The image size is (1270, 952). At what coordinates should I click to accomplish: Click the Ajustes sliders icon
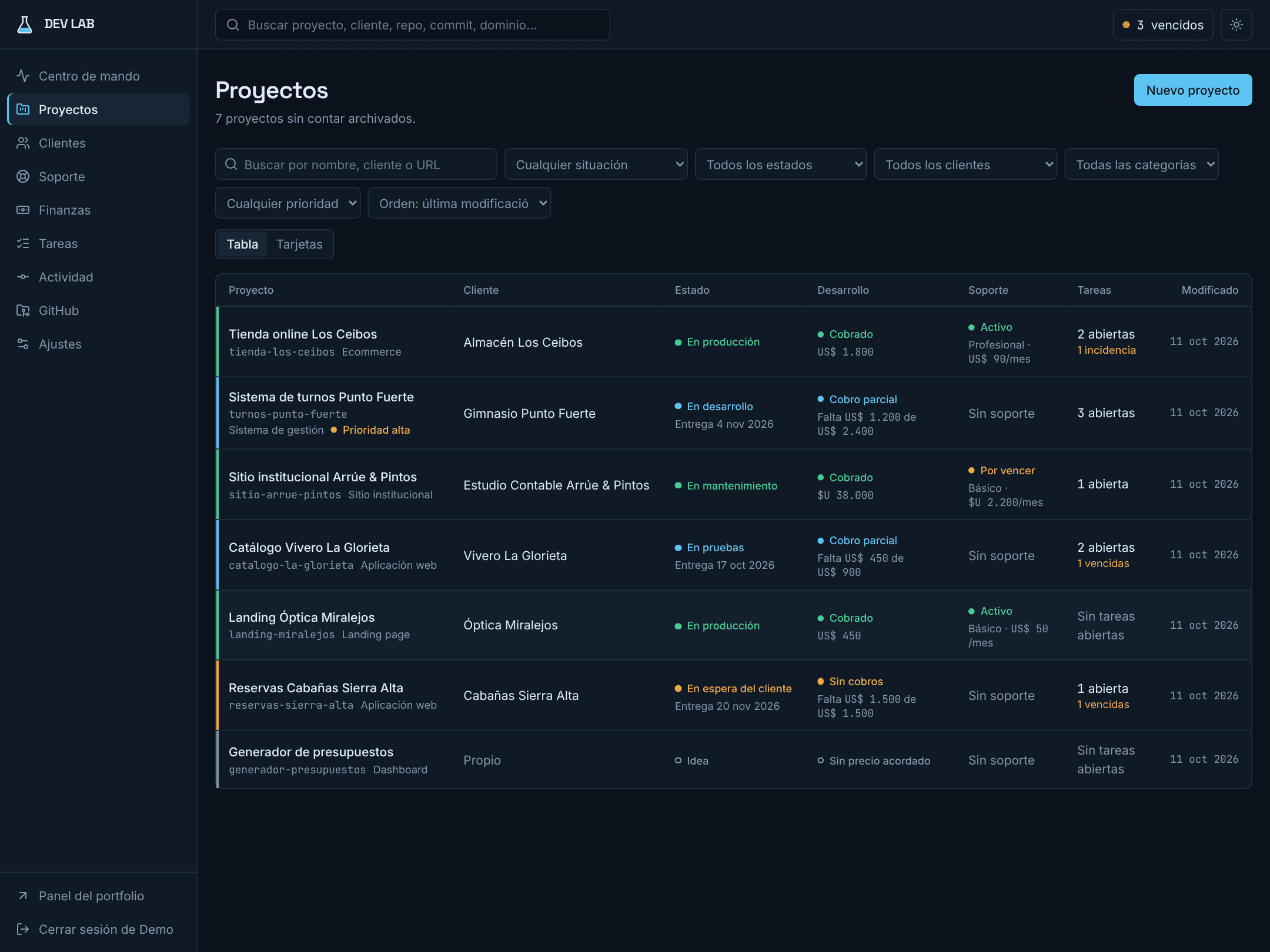[23, 344]
